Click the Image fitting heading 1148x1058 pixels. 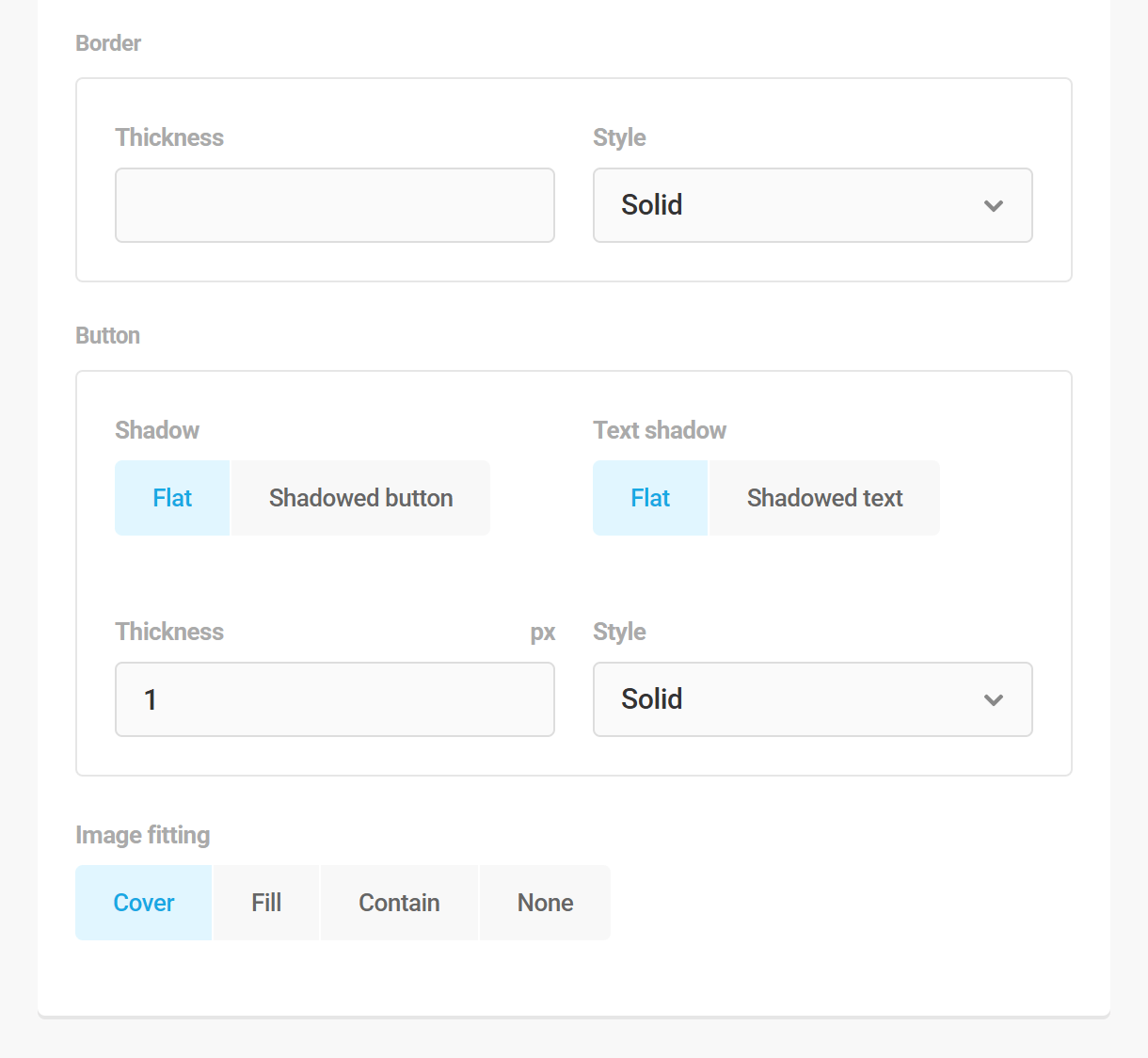[x=142, y=835]
